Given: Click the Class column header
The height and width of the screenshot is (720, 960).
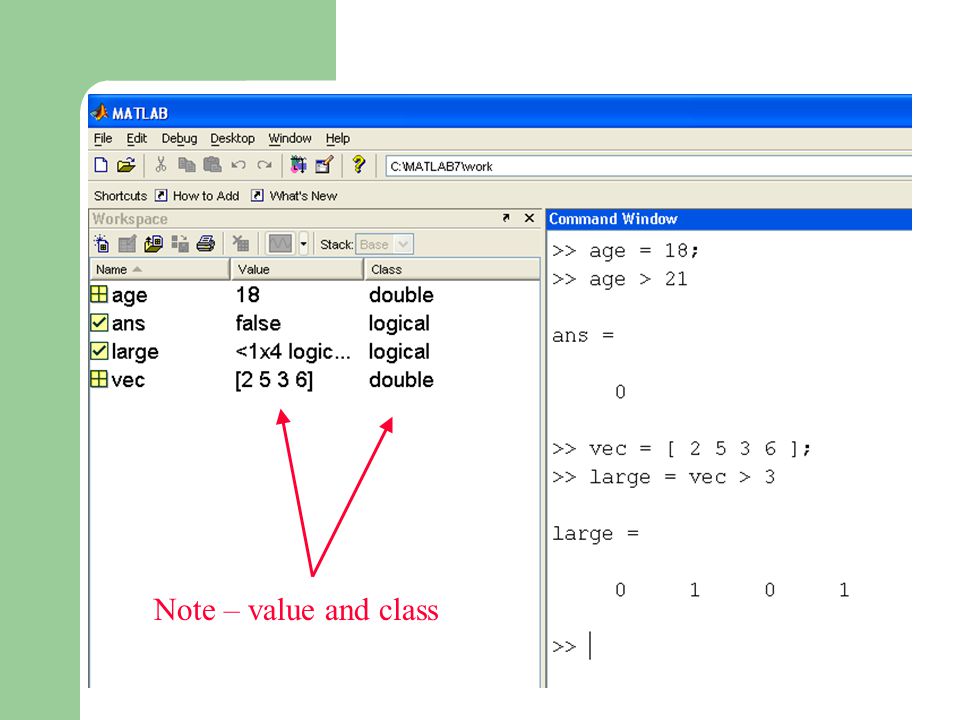Looking at the screenshot, I should [452, 269].
